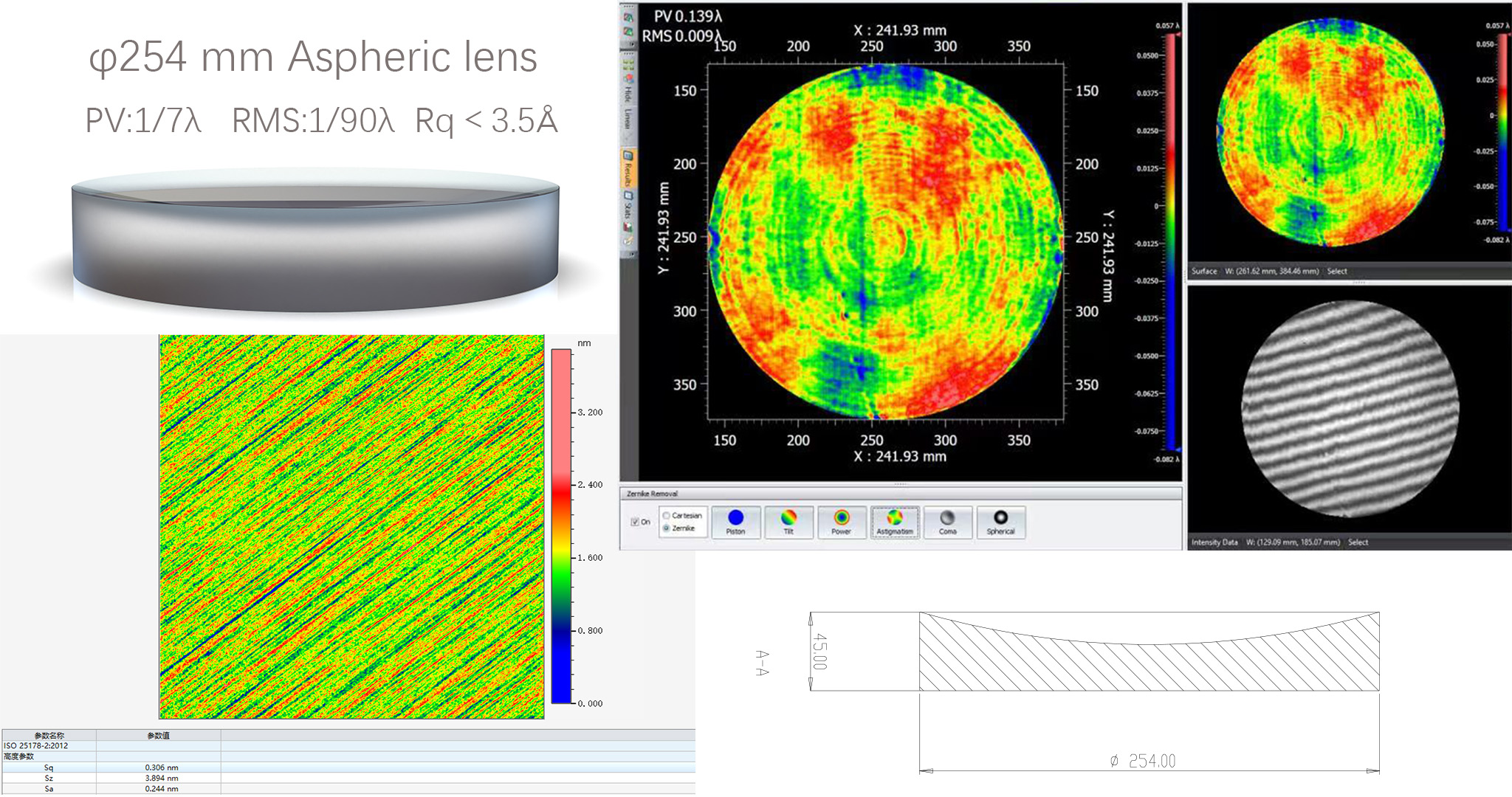
Task: Toggle Coma Zernike term removal
Action: pyautogui.click(x=948, y=522)
